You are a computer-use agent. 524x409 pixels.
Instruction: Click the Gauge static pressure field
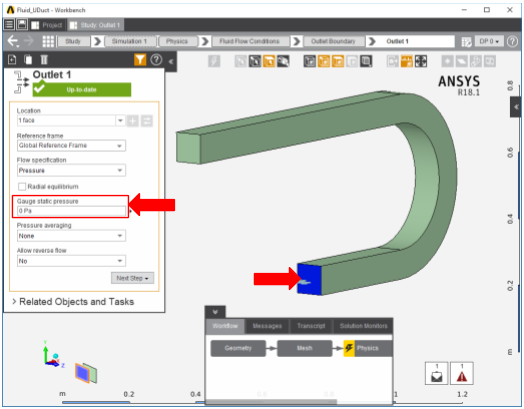pyautogui.click(x=71, y=211)
